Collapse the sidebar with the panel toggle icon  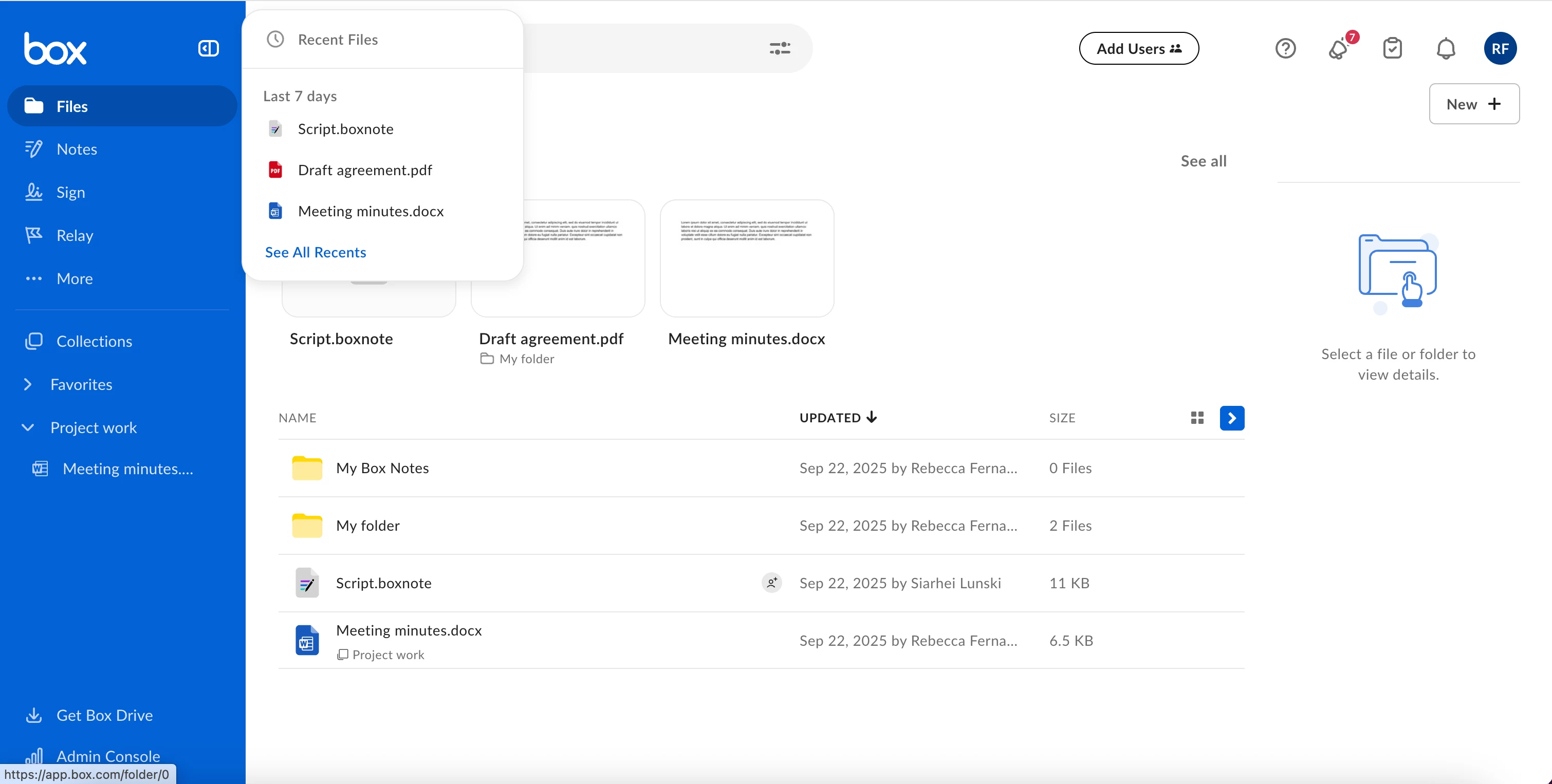[209, 48]
